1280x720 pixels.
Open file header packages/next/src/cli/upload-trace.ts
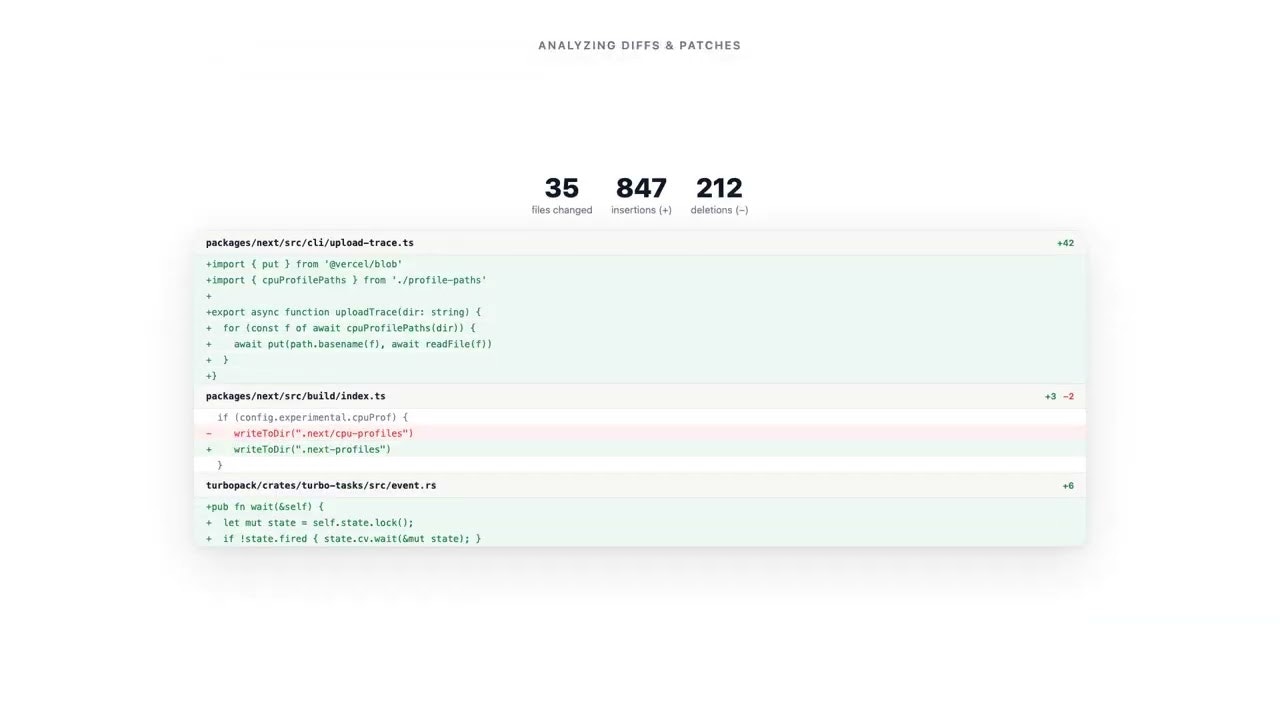tap(640, 243)
